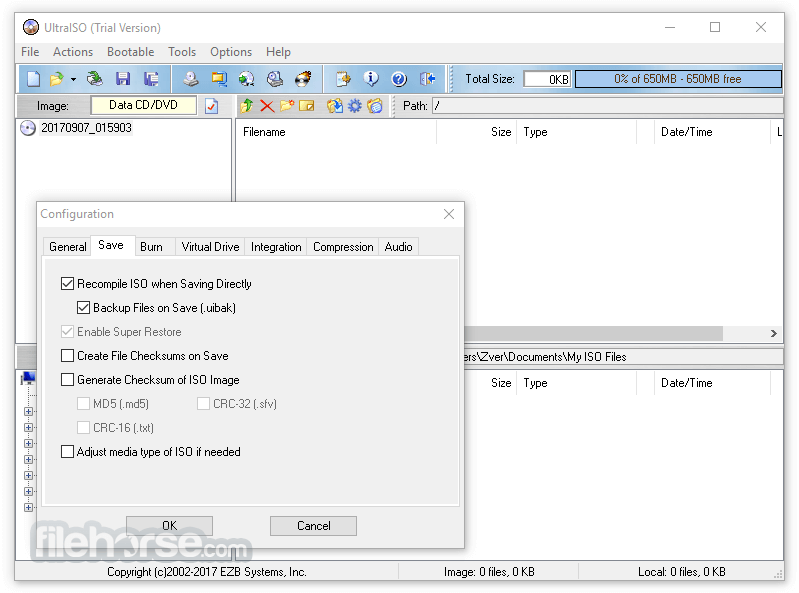The image size is (799, 593).
Task: Click the Convert image toolbar icon
Action: pyautogui.click(x=247, y=79)
